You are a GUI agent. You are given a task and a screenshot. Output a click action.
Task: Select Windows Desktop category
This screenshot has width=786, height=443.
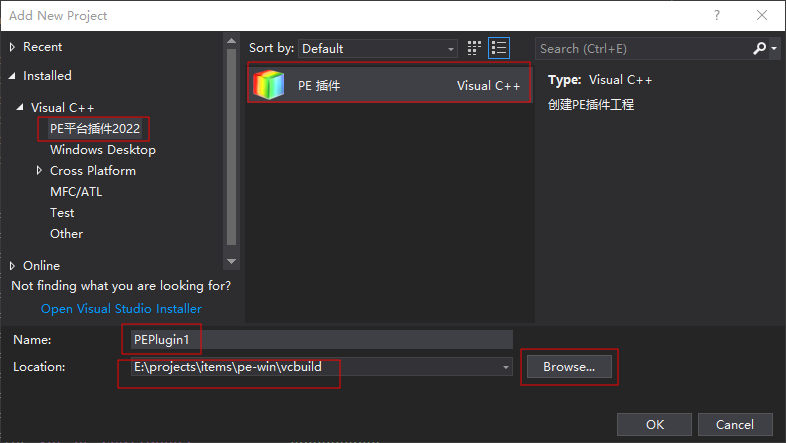[103, 150]
